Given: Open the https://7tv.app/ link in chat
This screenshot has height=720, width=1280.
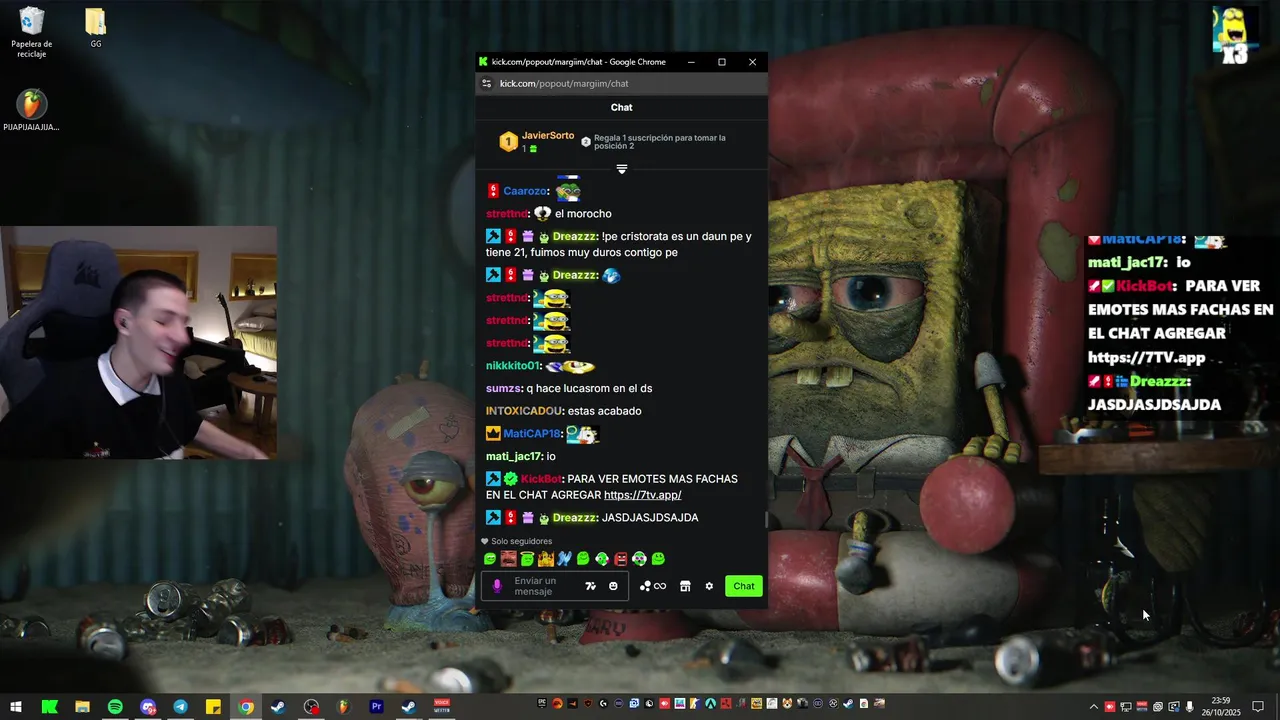Looking at the screenshot, I should pyautogui.click(x=643, y=495).
